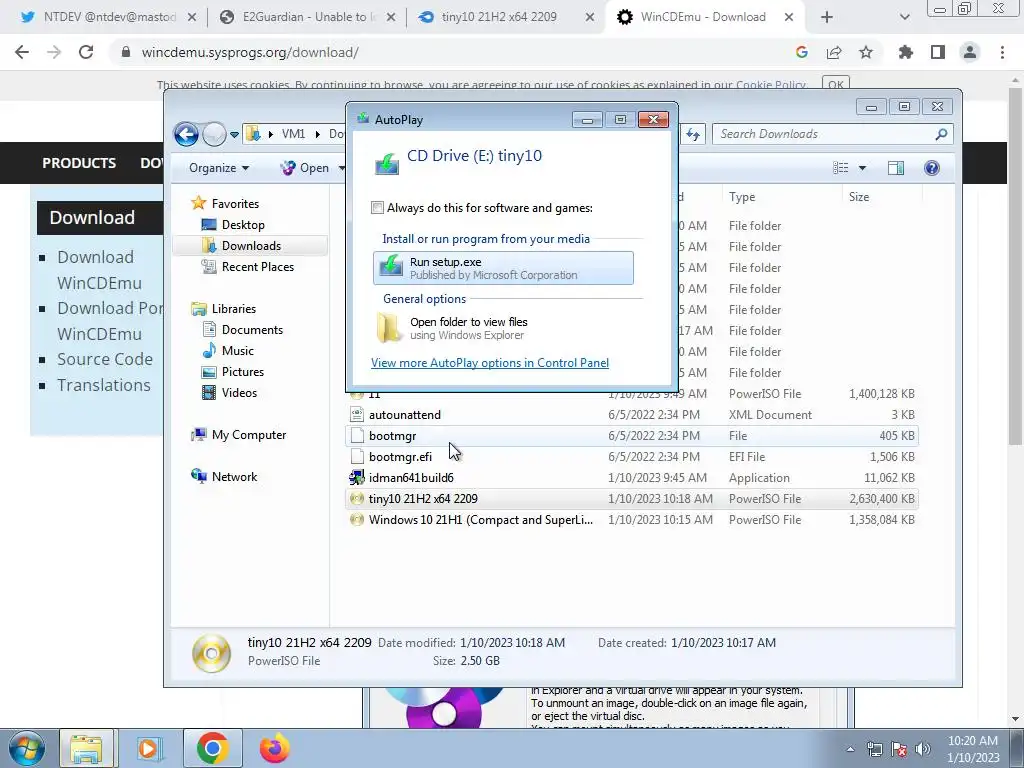This screenshot has height=768, width=1024.
Task: Click VM1 in the Explorer address path
Action: (x=293, y=134)
